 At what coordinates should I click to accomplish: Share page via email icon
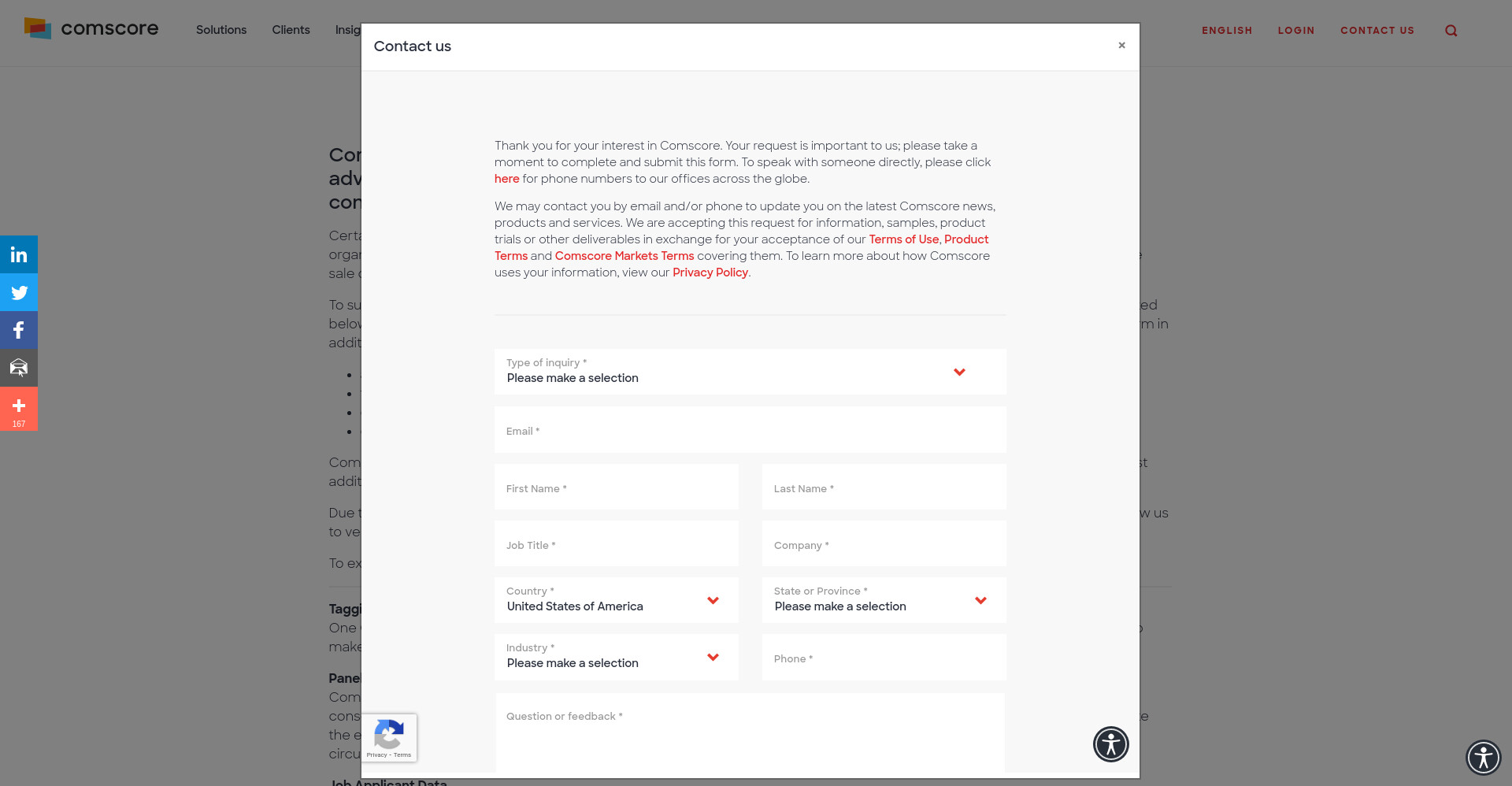click(x=19, y=368)
